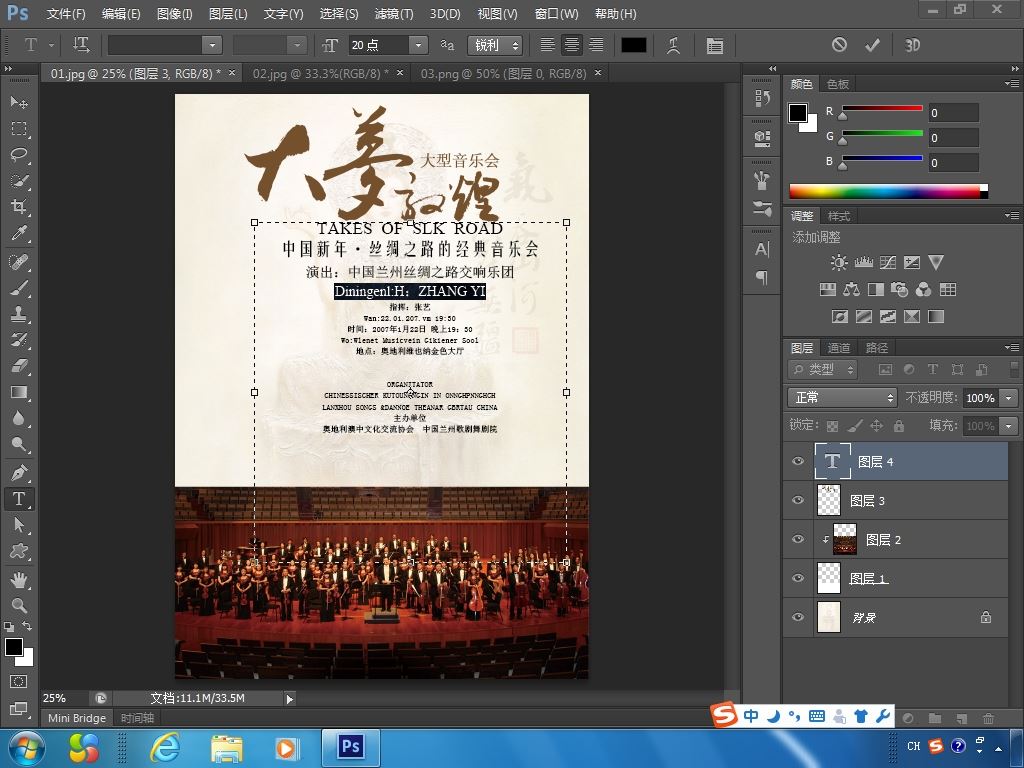Click the G value input field

tap(953, 138)
